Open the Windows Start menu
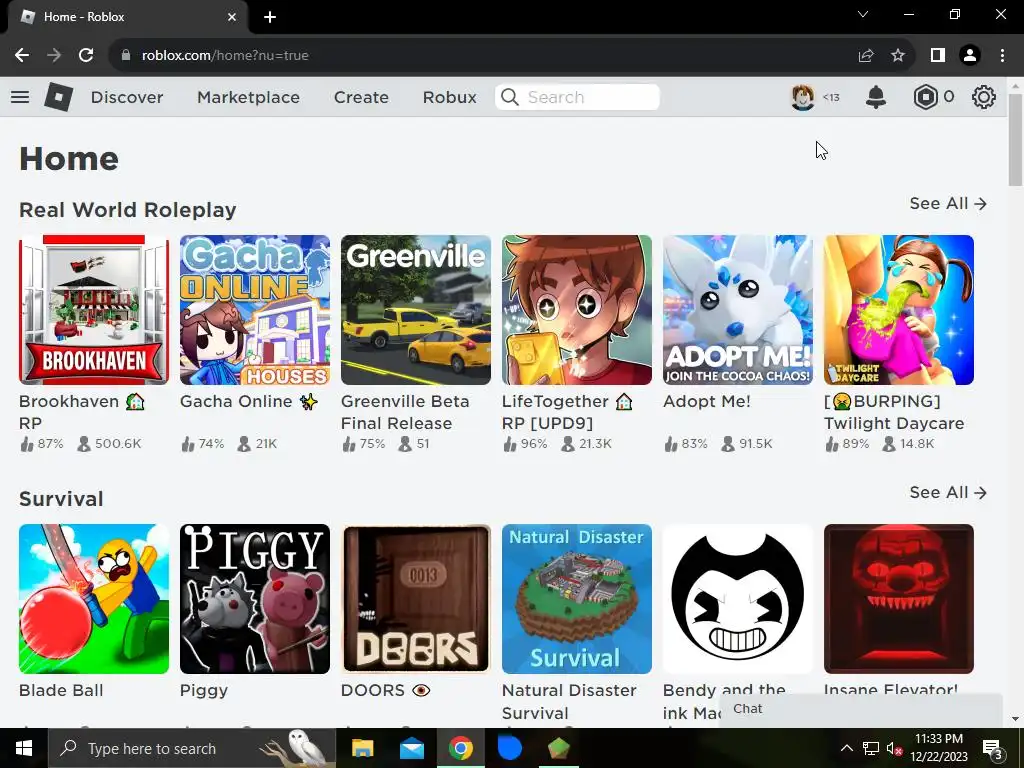This screenshot has height=768, width=1024. click(24, 748)
